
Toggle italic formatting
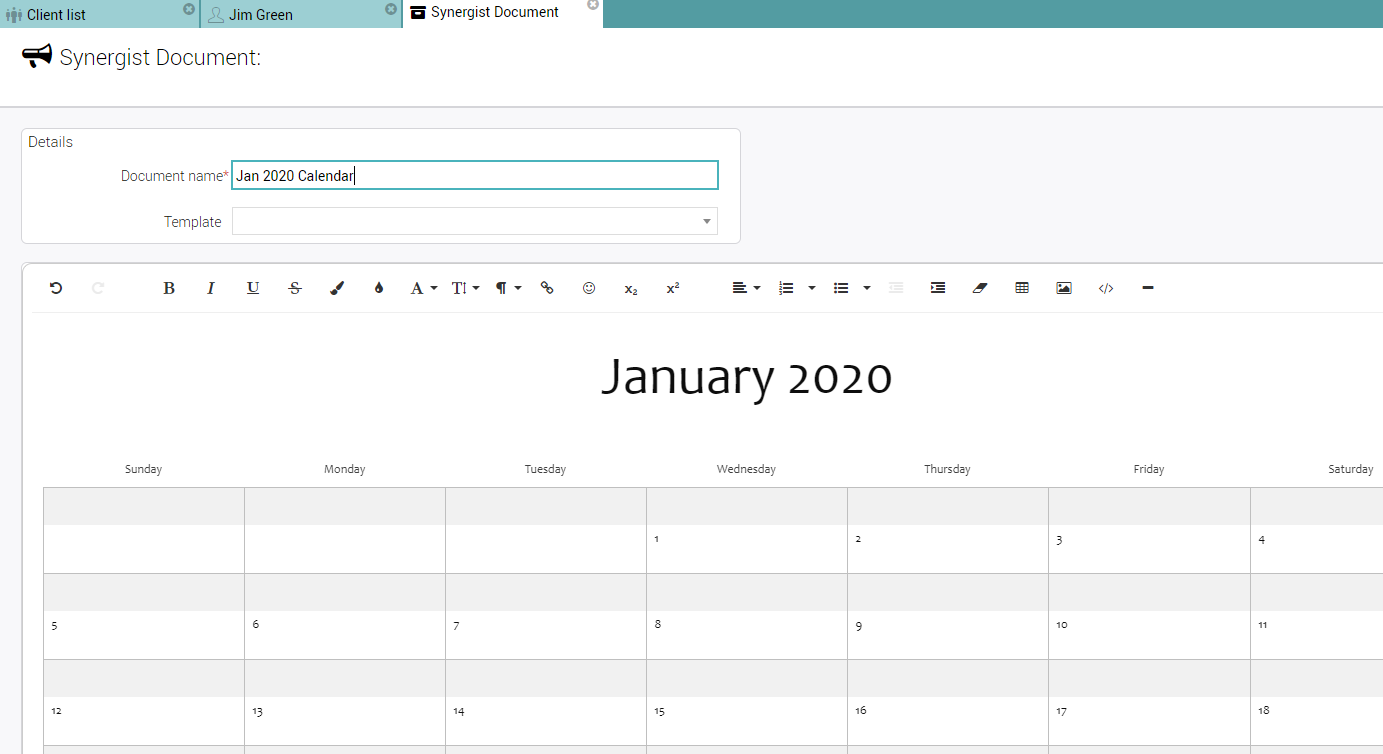211,288
